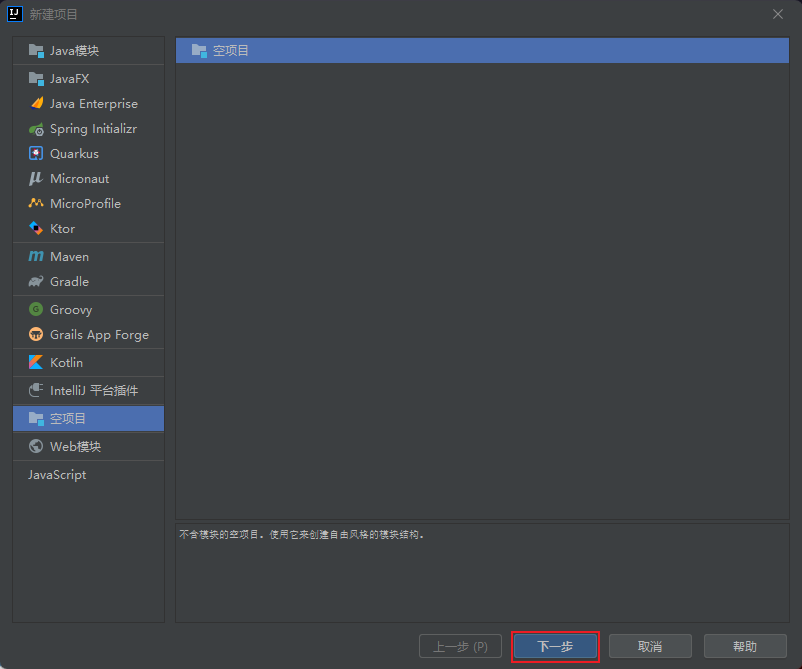Click the MicroProfile logo icon

click(x=36, y=203)
